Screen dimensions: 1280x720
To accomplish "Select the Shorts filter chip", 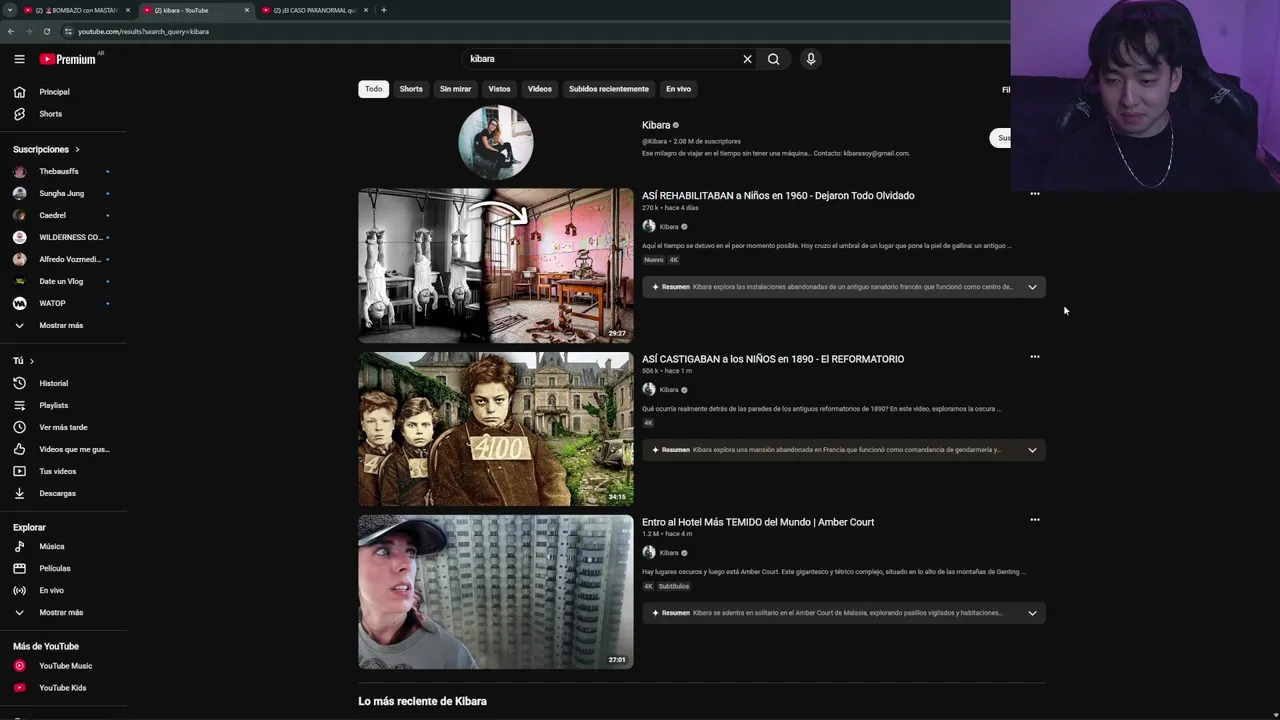I will pos(411,89).
